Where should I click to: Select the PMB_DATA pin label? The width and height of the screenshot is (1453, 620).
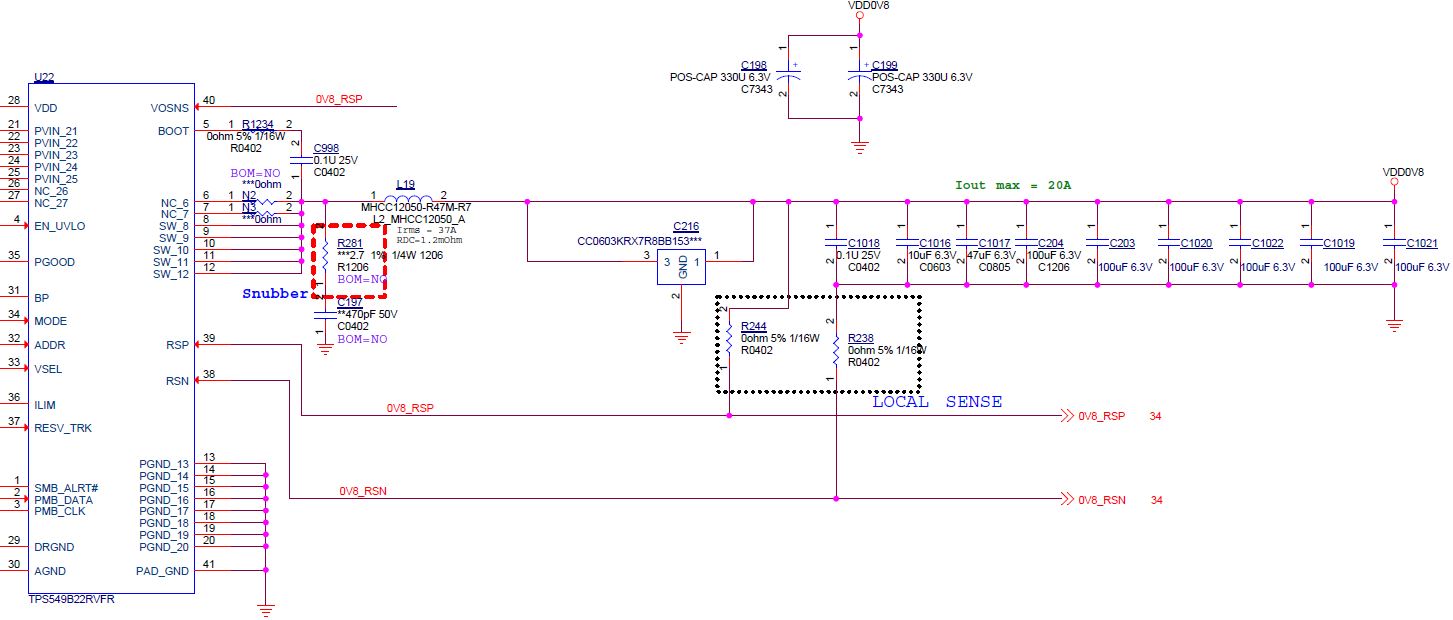tap(63, 500)
